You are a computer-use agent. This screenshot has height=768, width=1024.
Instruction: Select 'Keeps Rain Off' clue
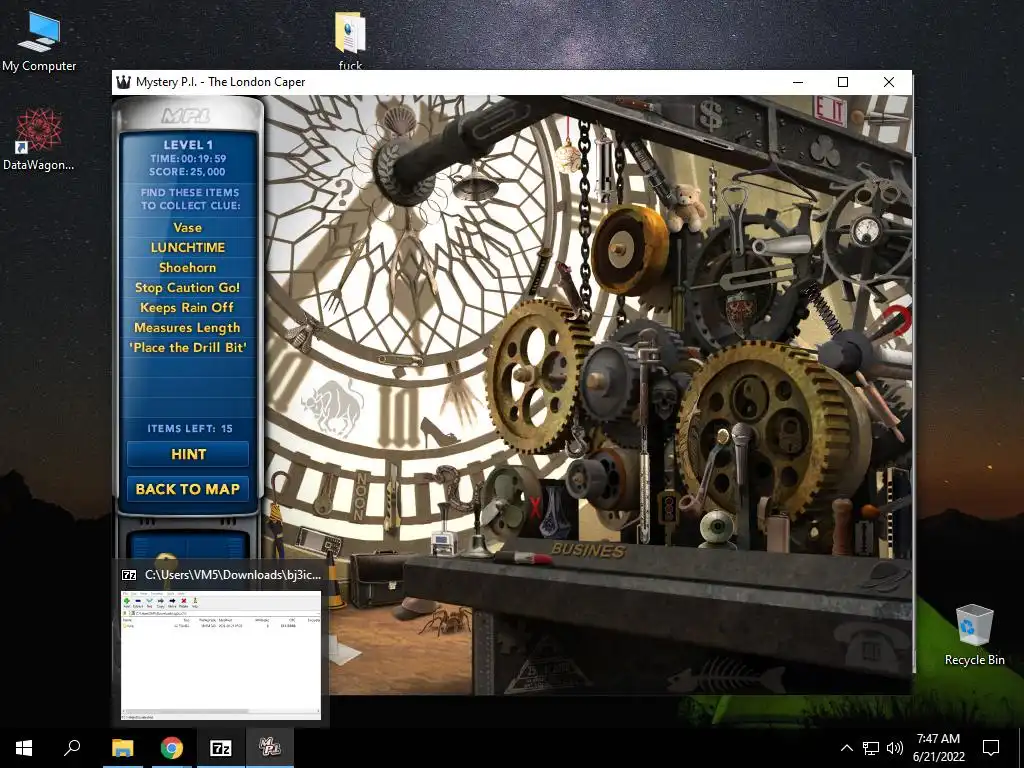point(187,308)
